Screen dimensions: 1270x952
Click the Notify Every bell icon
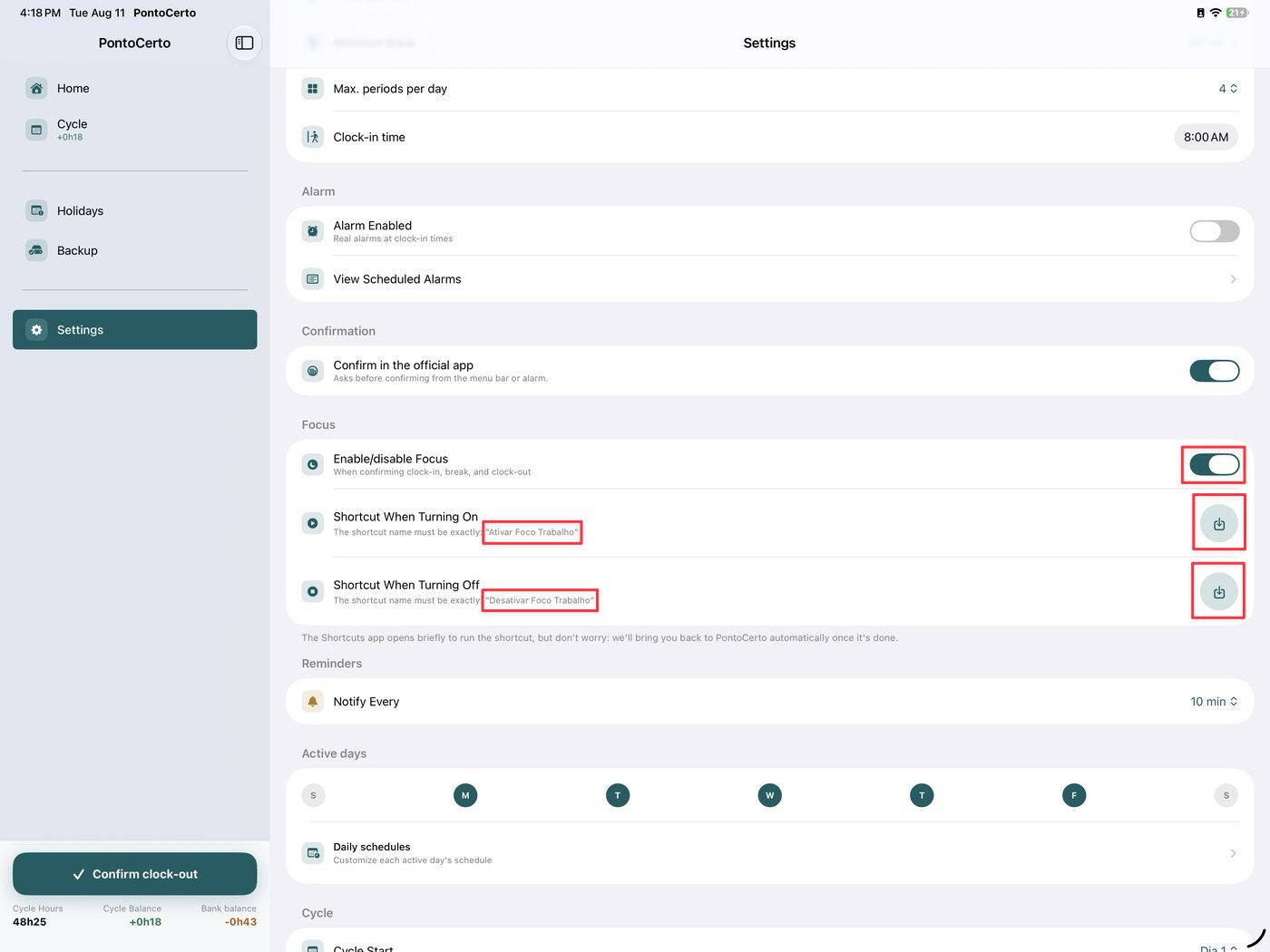313,702
